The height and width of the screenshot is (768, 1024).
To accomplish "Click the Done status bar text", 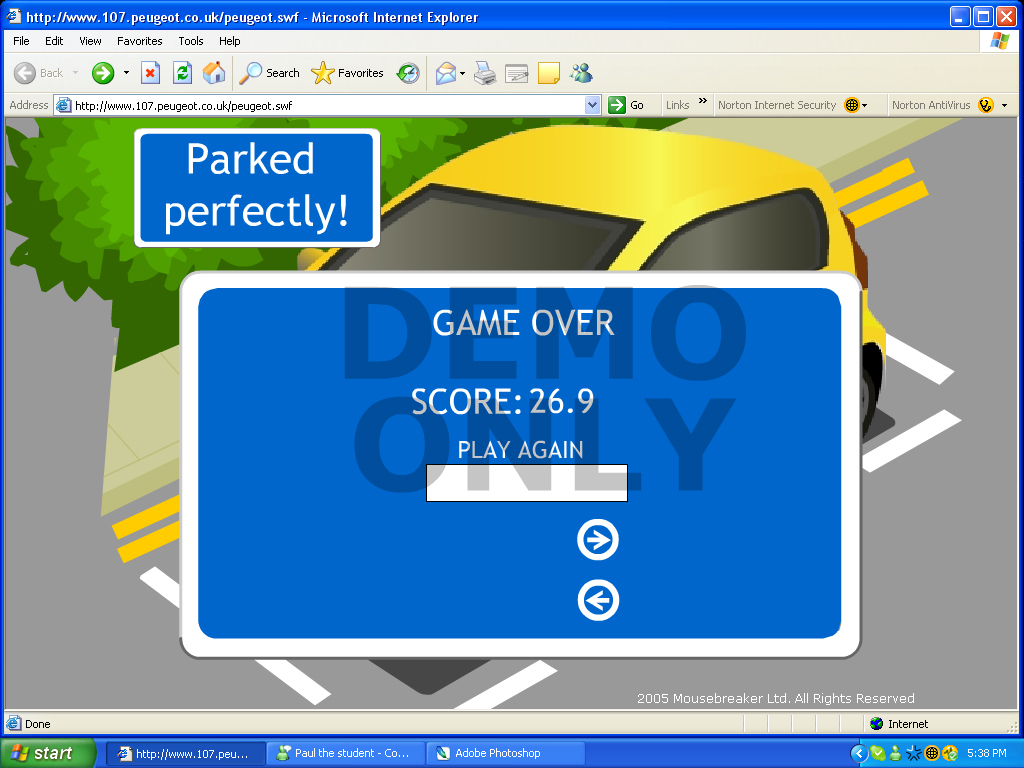I will [x=37, y=724].
